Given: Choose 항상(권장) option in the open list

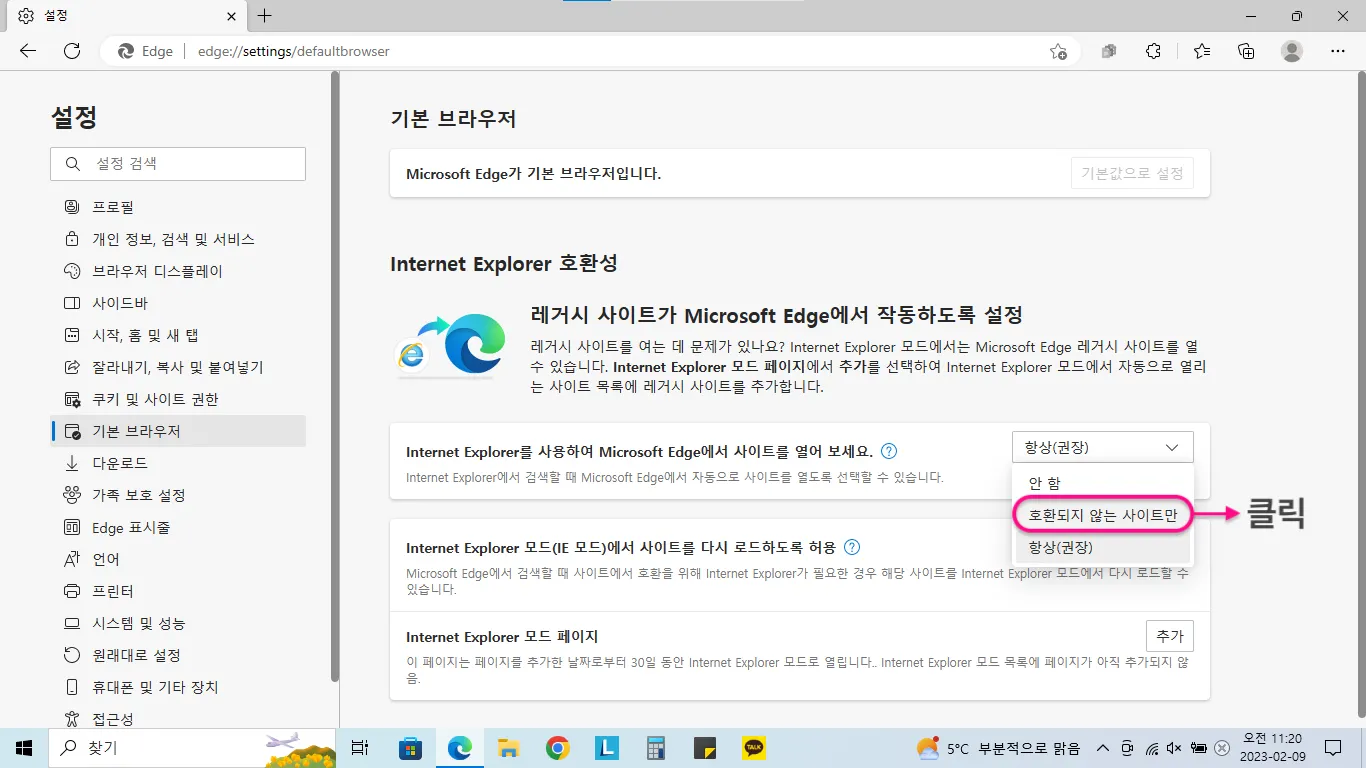Looking at the screenshot, I should (x=1102, y=548).
